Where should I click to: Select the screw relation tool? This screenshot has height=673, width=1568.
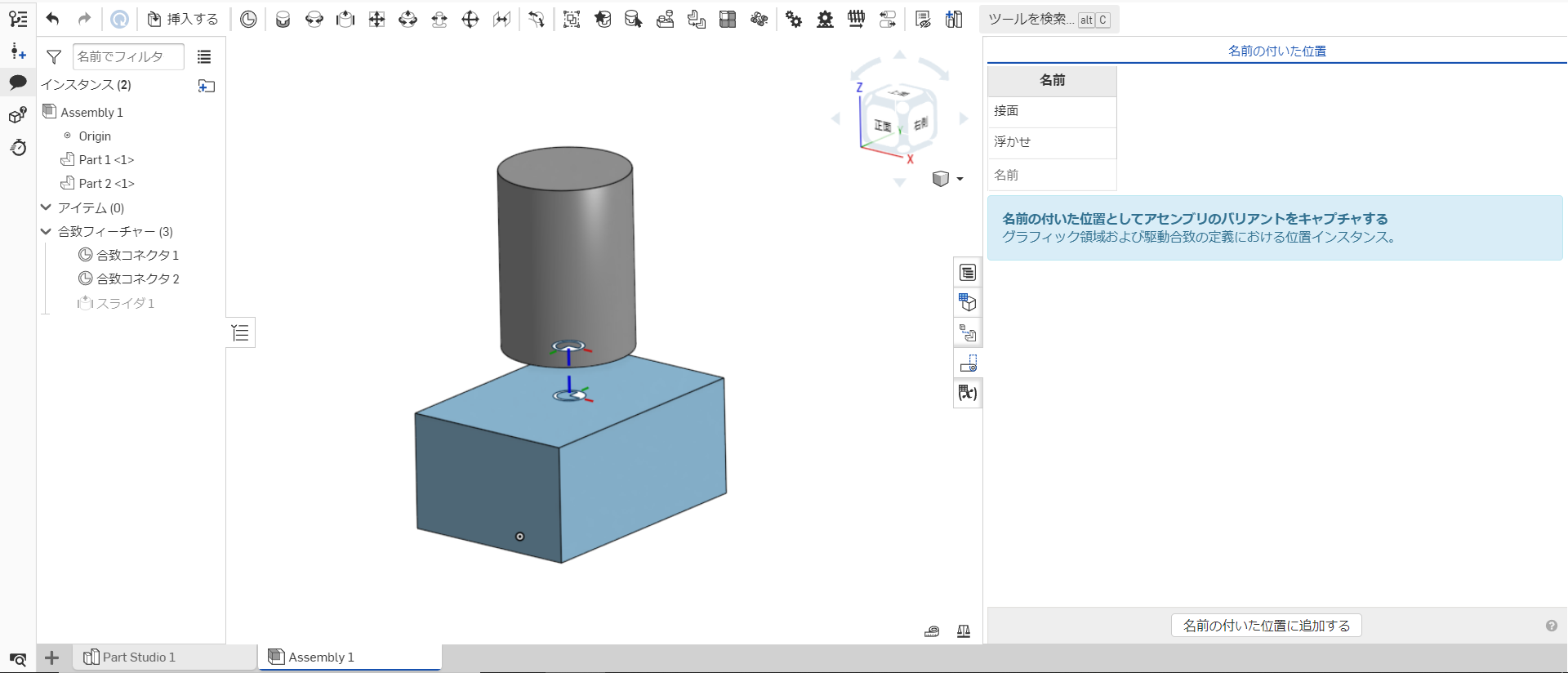click(x=857, y=20)
